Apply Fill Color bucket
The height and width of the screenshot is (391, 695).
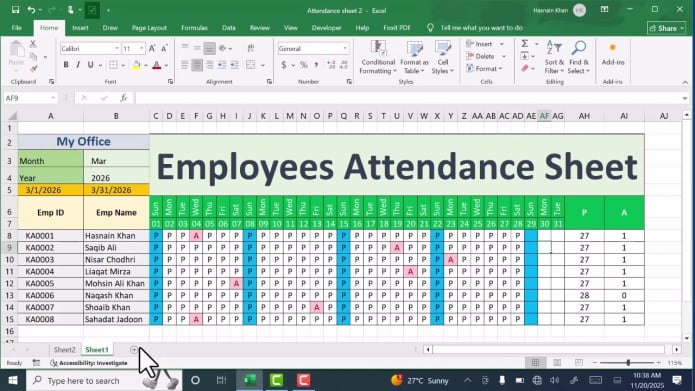(x=137, y=65)
